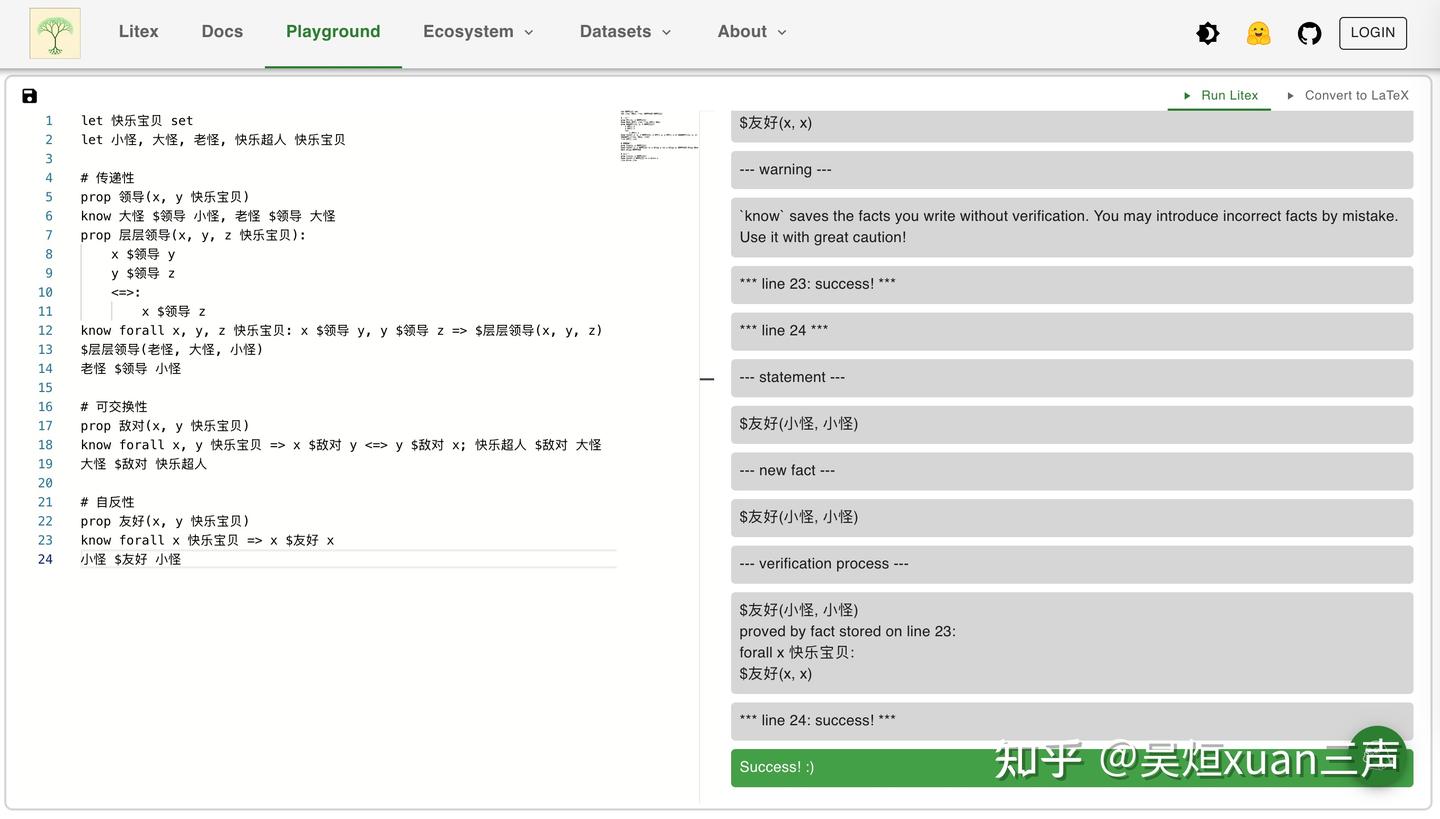Expand the About dropdown menu
Viewport: 1440px width, 819px height.
click(x=752, y=32)
